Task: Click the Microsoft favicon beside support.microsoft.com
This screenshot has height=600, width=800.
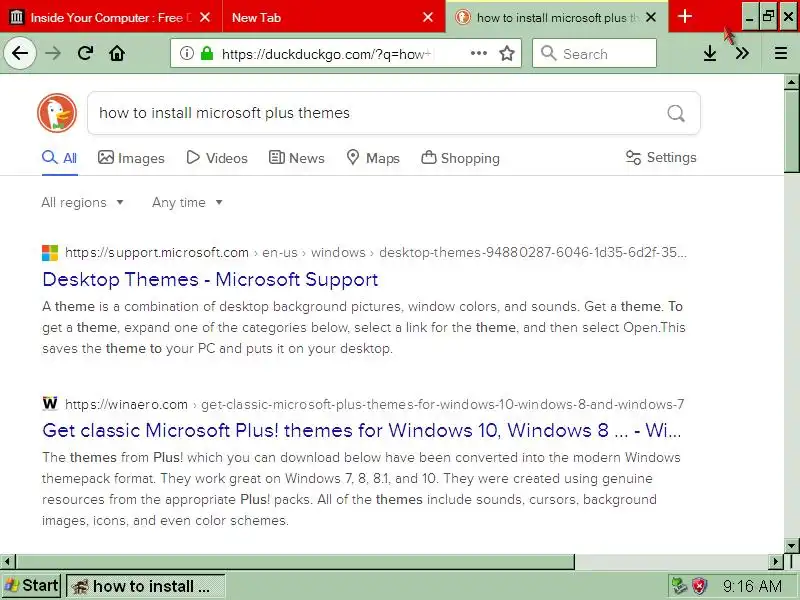Action: 50,253
